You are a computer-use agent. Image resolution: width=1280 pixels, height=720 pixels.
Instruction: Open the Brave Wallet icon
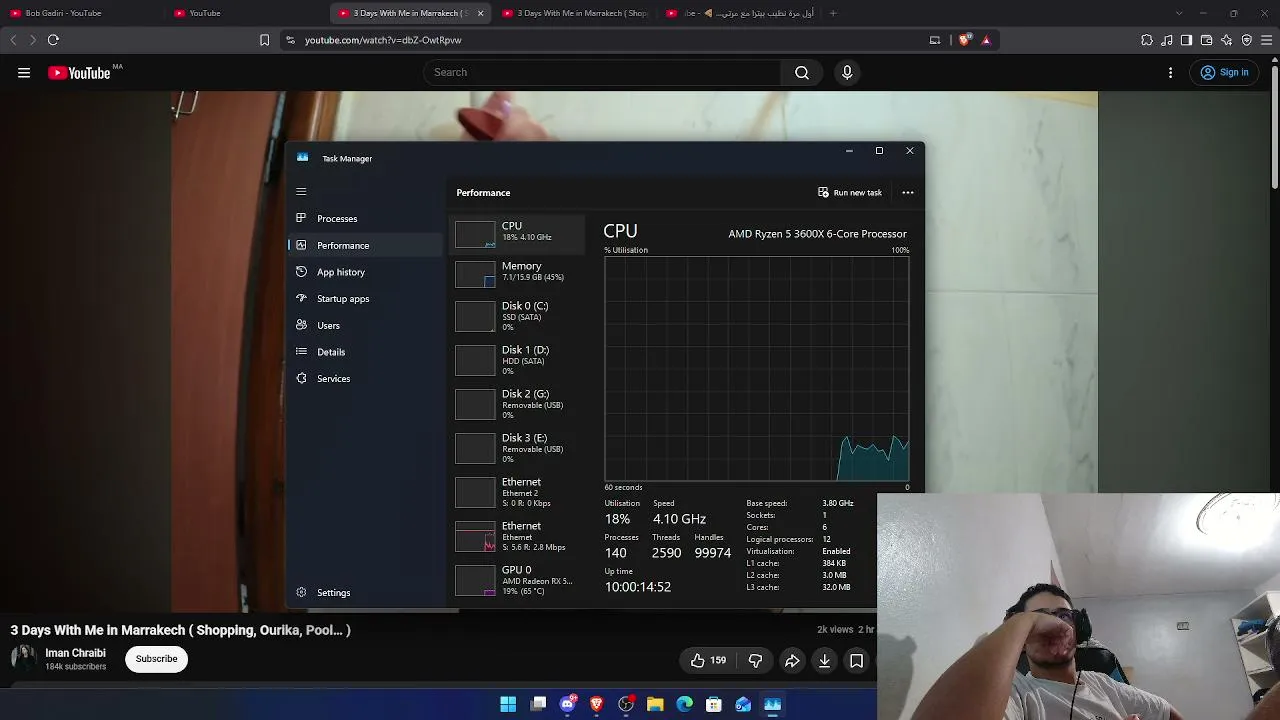tap(1206, 40)
